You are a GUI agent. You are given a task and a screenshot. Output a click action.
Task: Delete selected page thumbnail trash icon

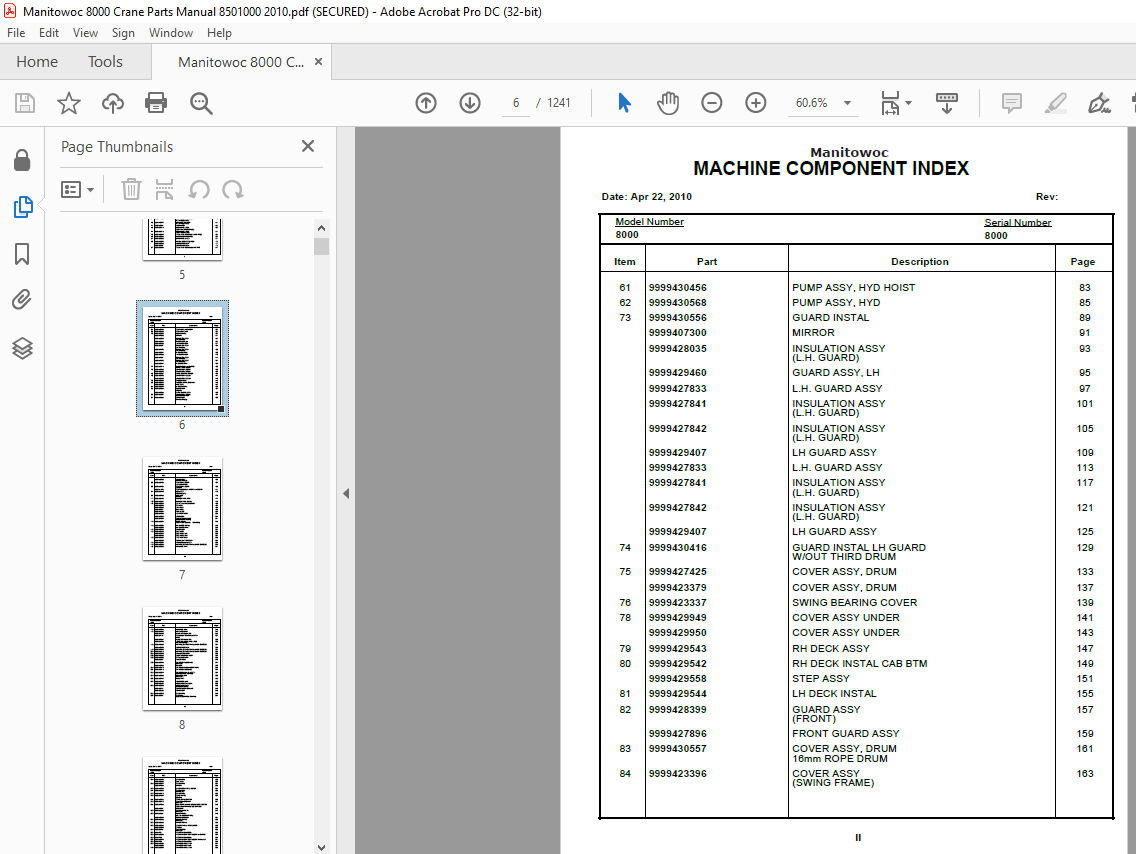pos(131,190)
